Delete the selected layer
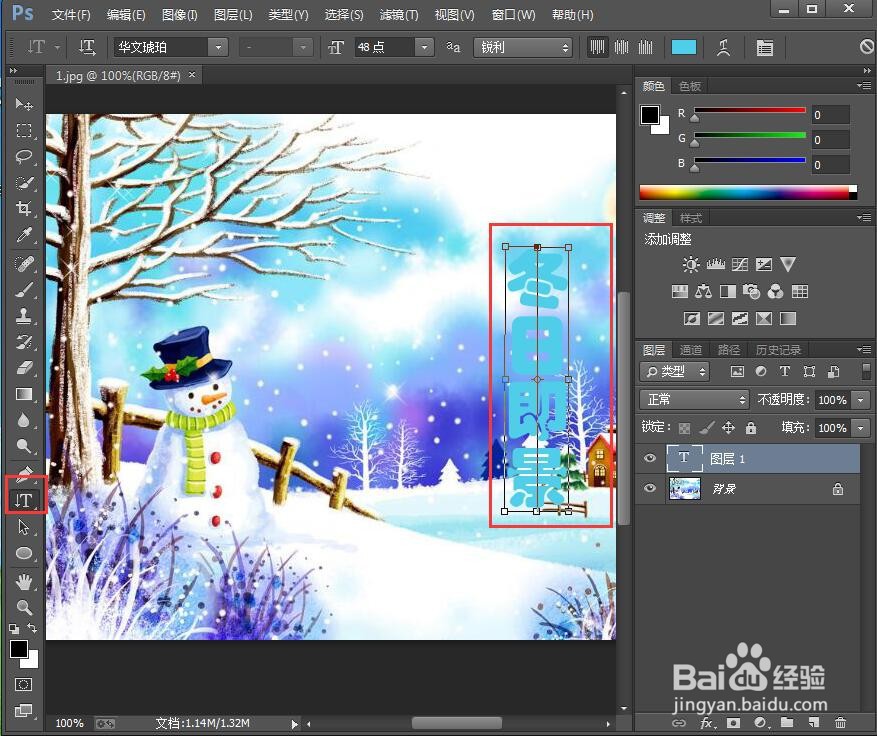Image resolution: width=877 pixels, height=736 pixels. [840, 723]
